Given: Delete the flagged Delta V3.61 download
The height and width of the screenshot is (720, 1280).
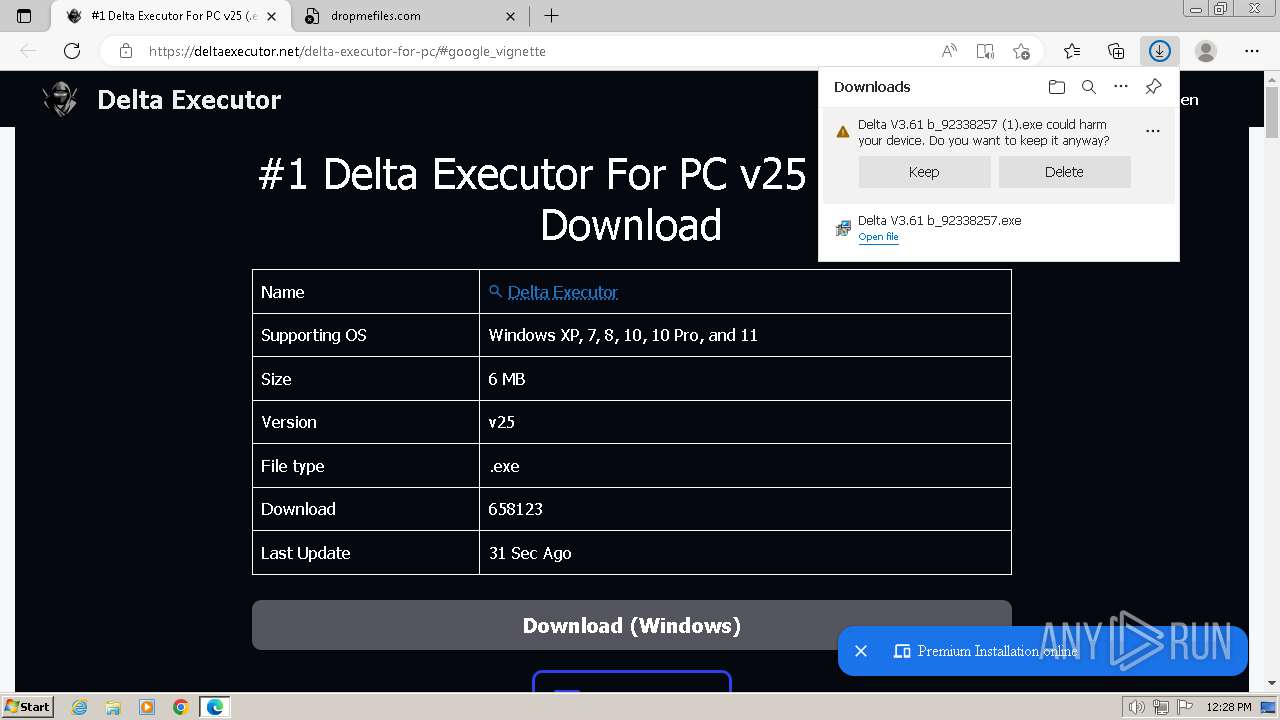Looking at the screenshot, I should (1064, 172).
